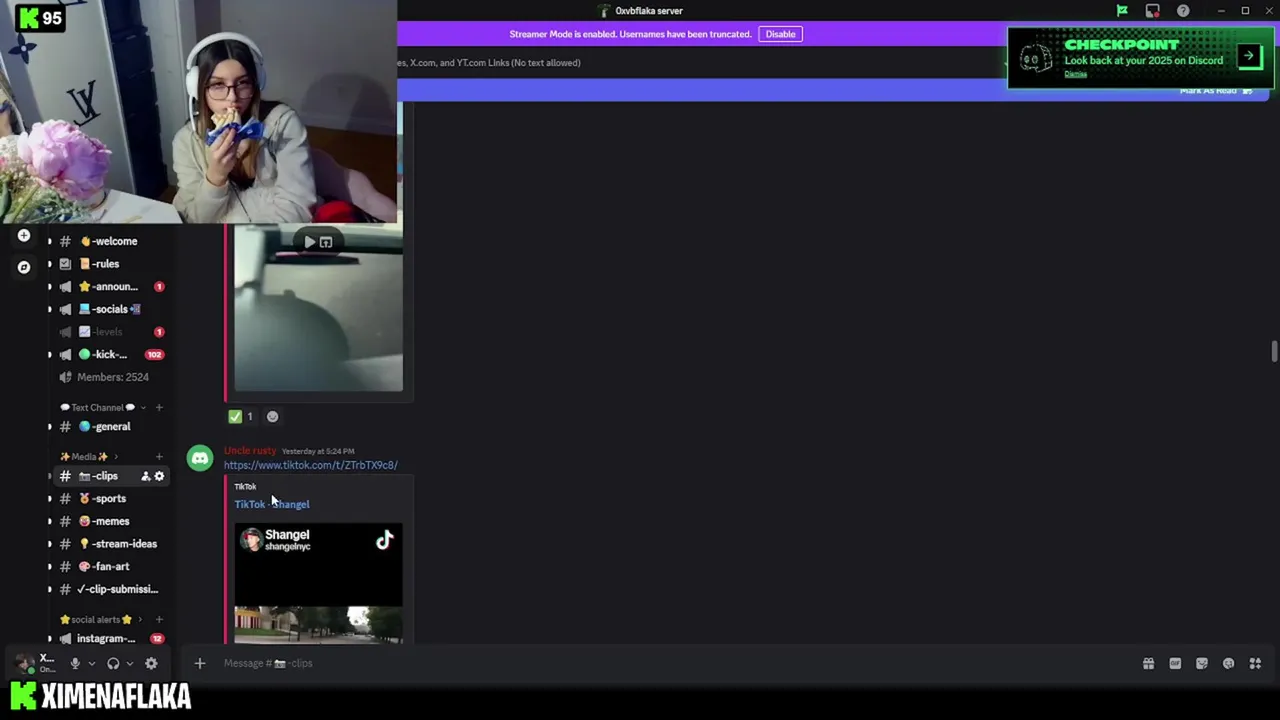
Task: Open the -fan-art channel
Action: 108,567
